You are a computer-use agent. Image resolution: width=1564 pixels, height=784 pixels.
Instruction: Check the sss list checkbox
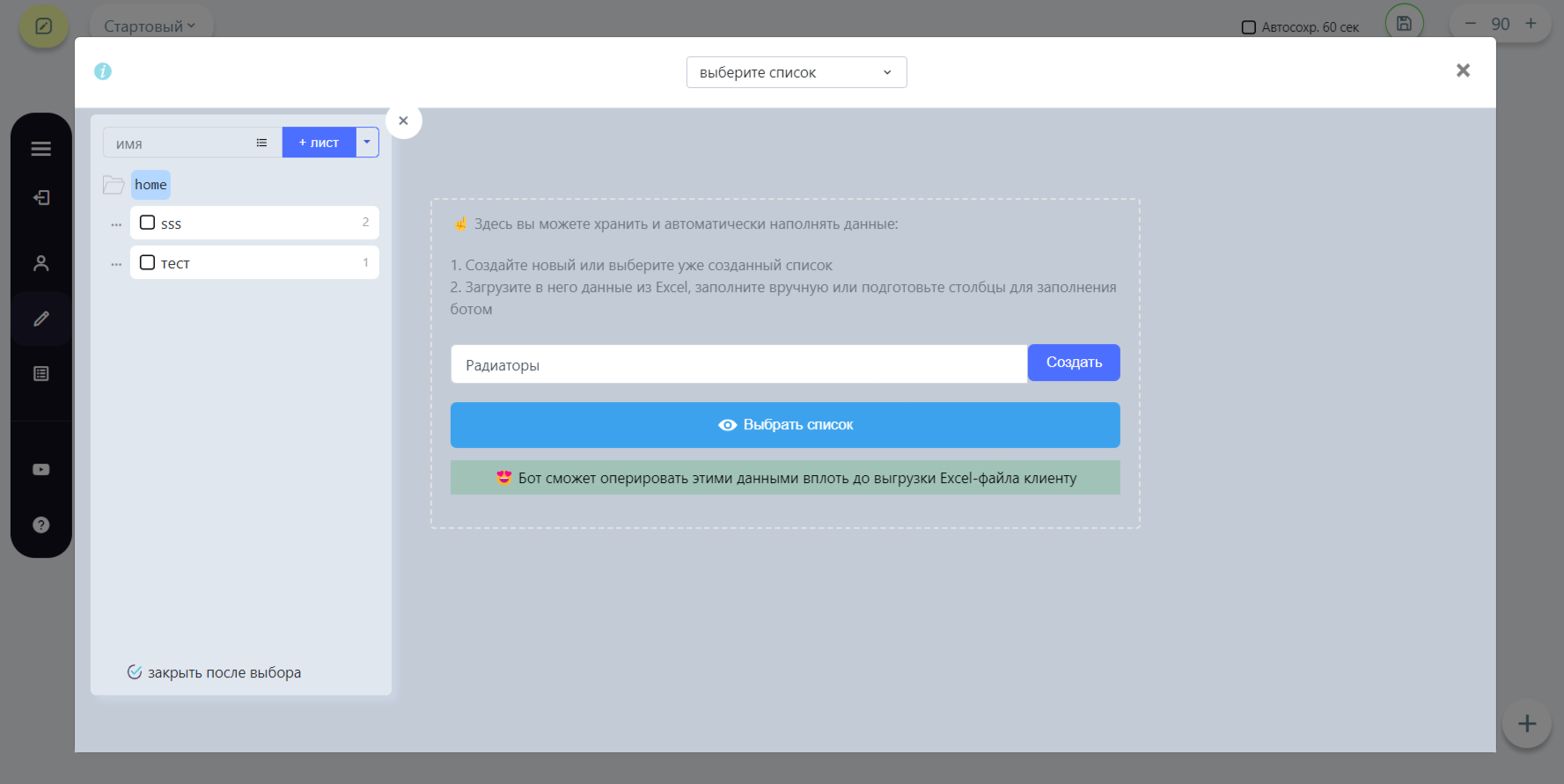(148, 223)
